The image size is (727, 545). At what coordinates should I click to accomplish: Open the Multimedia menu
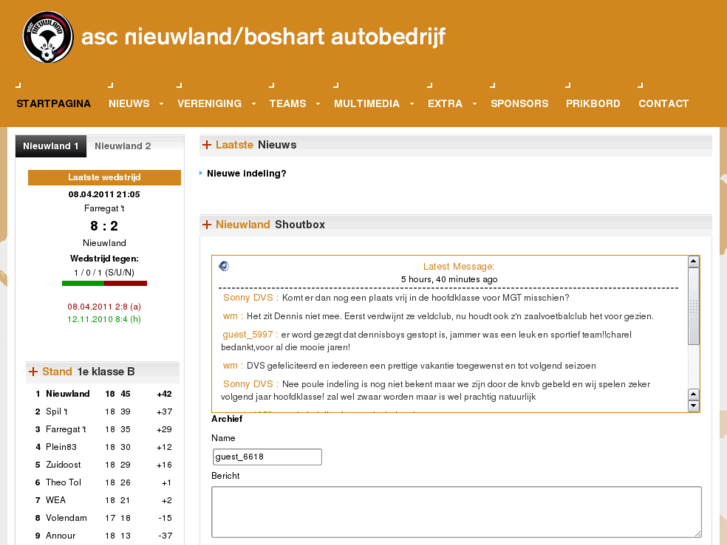(367, 103)
